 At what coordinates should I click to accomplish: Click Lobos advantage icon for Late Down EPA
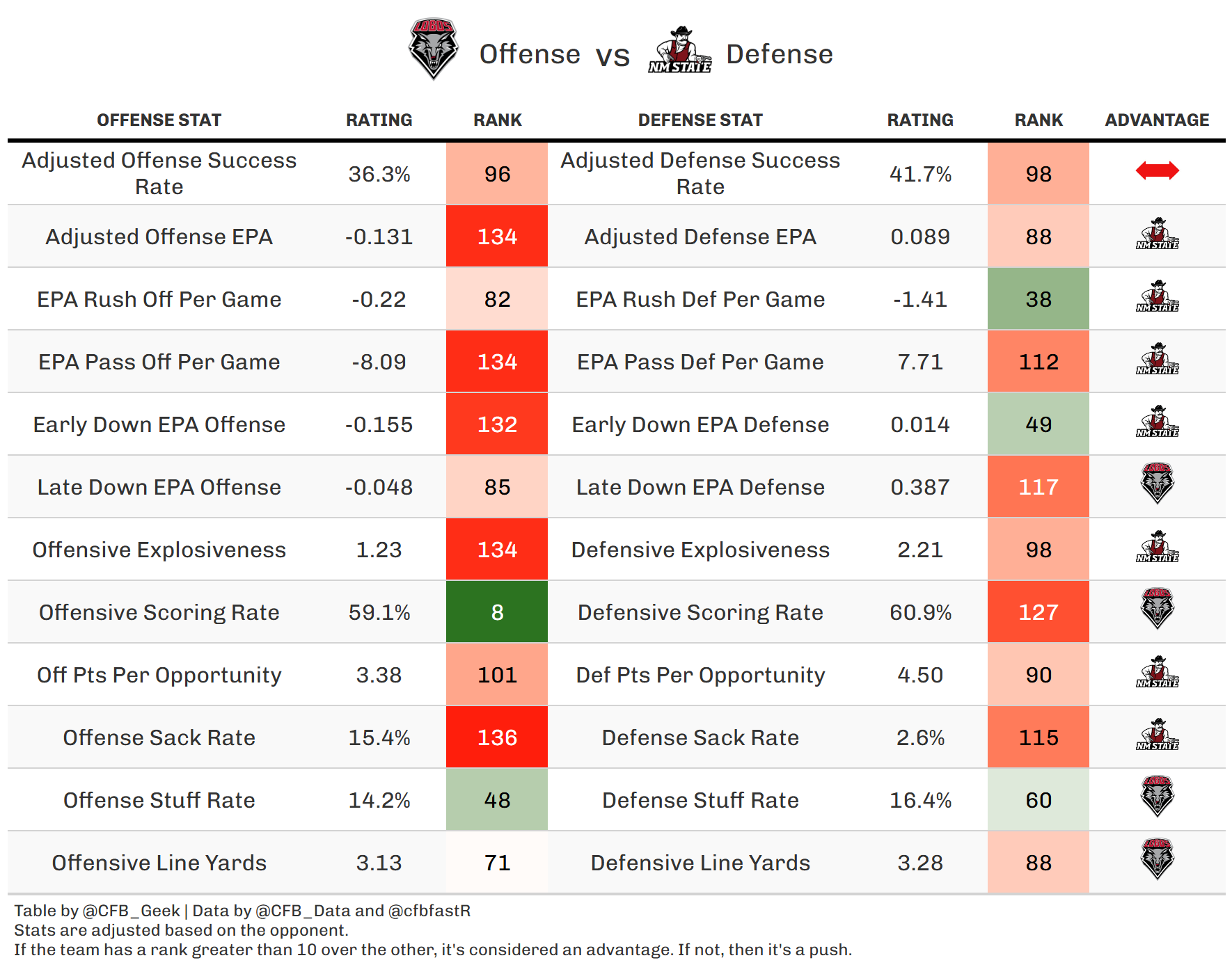coord(1157,484)
